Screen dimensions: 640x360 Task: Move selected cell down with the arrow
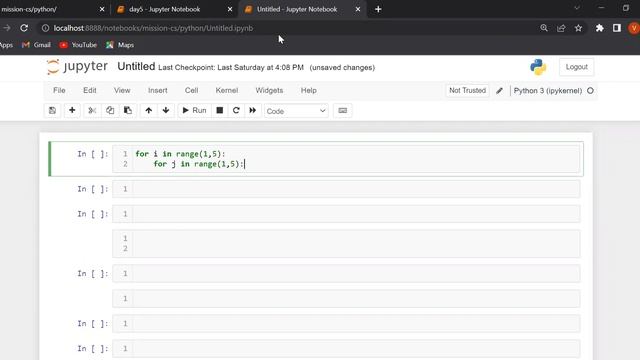point(166,111)
